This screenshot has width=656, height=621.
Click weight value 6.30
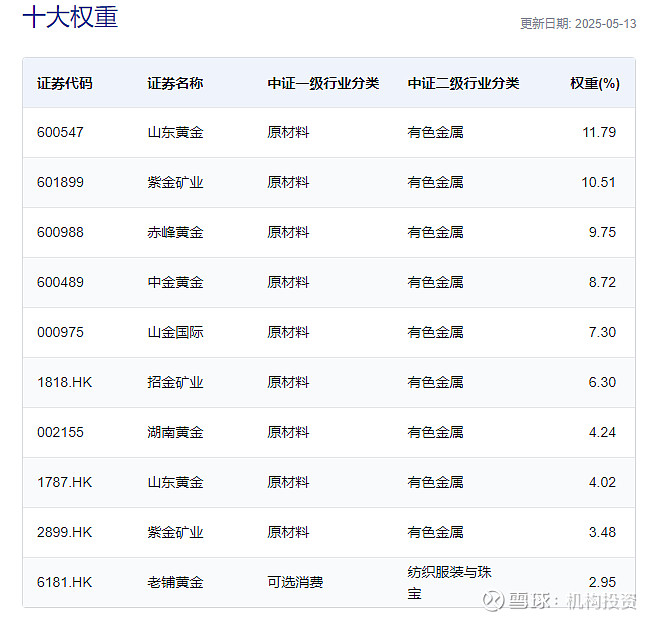click(602, 382)
